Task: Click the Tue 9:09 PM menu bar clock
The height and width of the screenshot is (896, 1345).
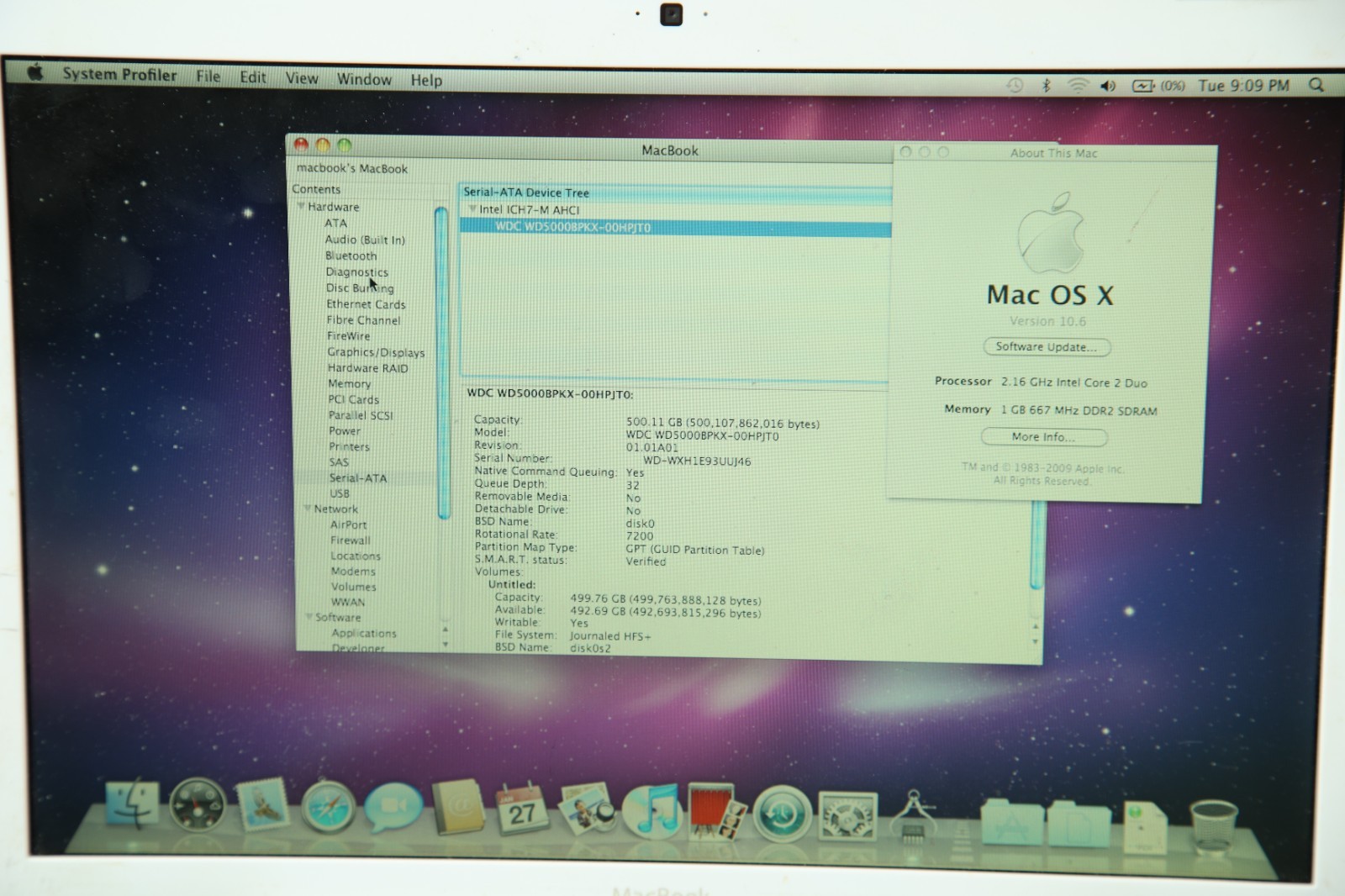Action: tap(1243, 86)
